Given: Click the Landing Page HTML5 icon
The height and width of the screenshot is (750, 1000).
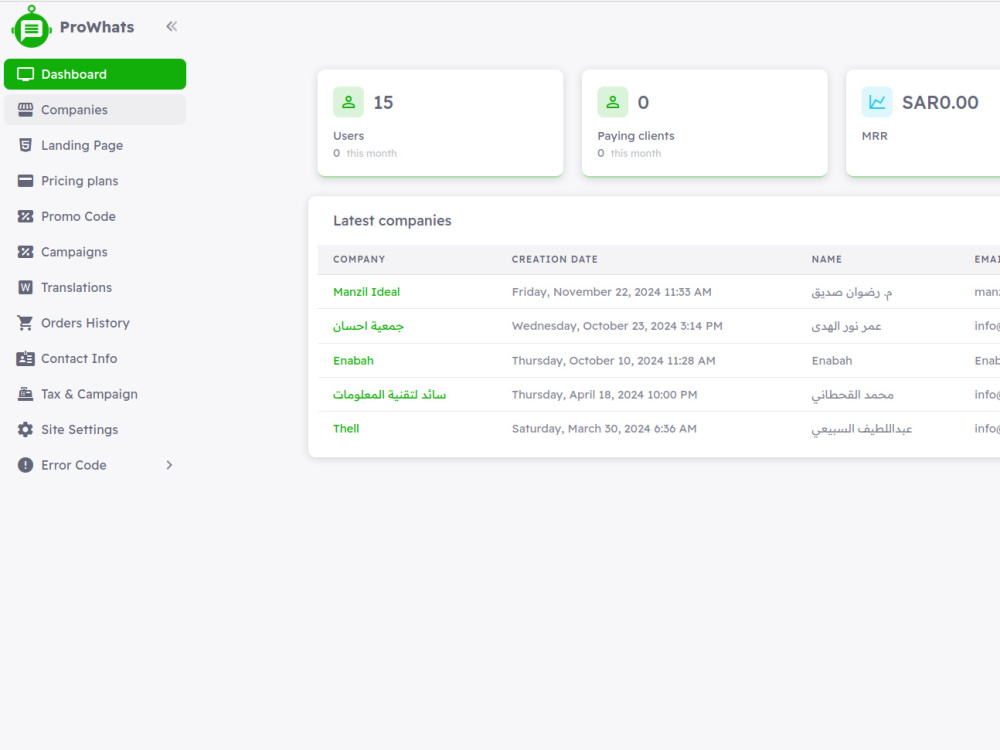Looking at the screenshot, I should click(26, 145).
